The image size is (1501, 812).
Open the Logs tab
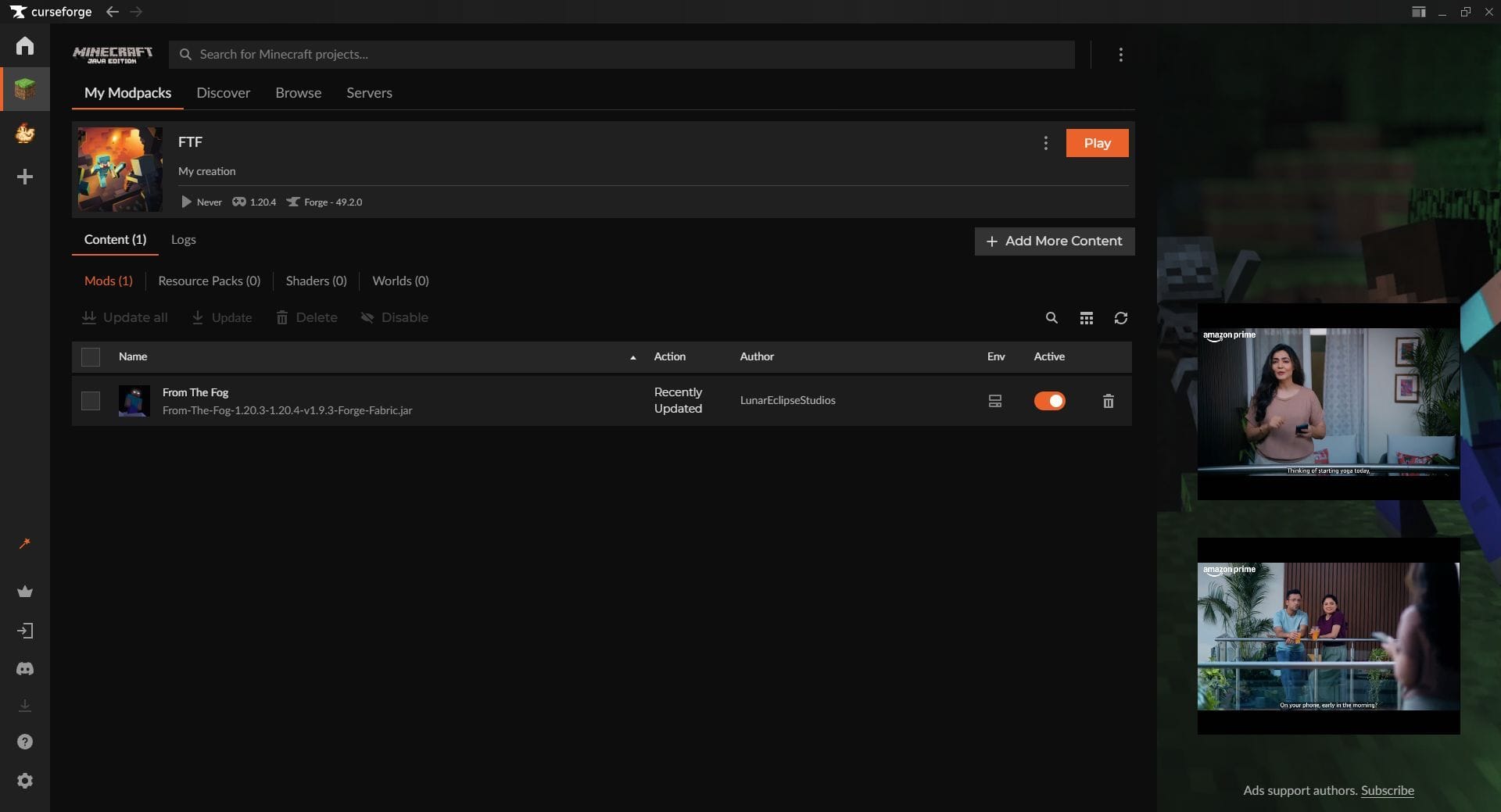(183, 240)
